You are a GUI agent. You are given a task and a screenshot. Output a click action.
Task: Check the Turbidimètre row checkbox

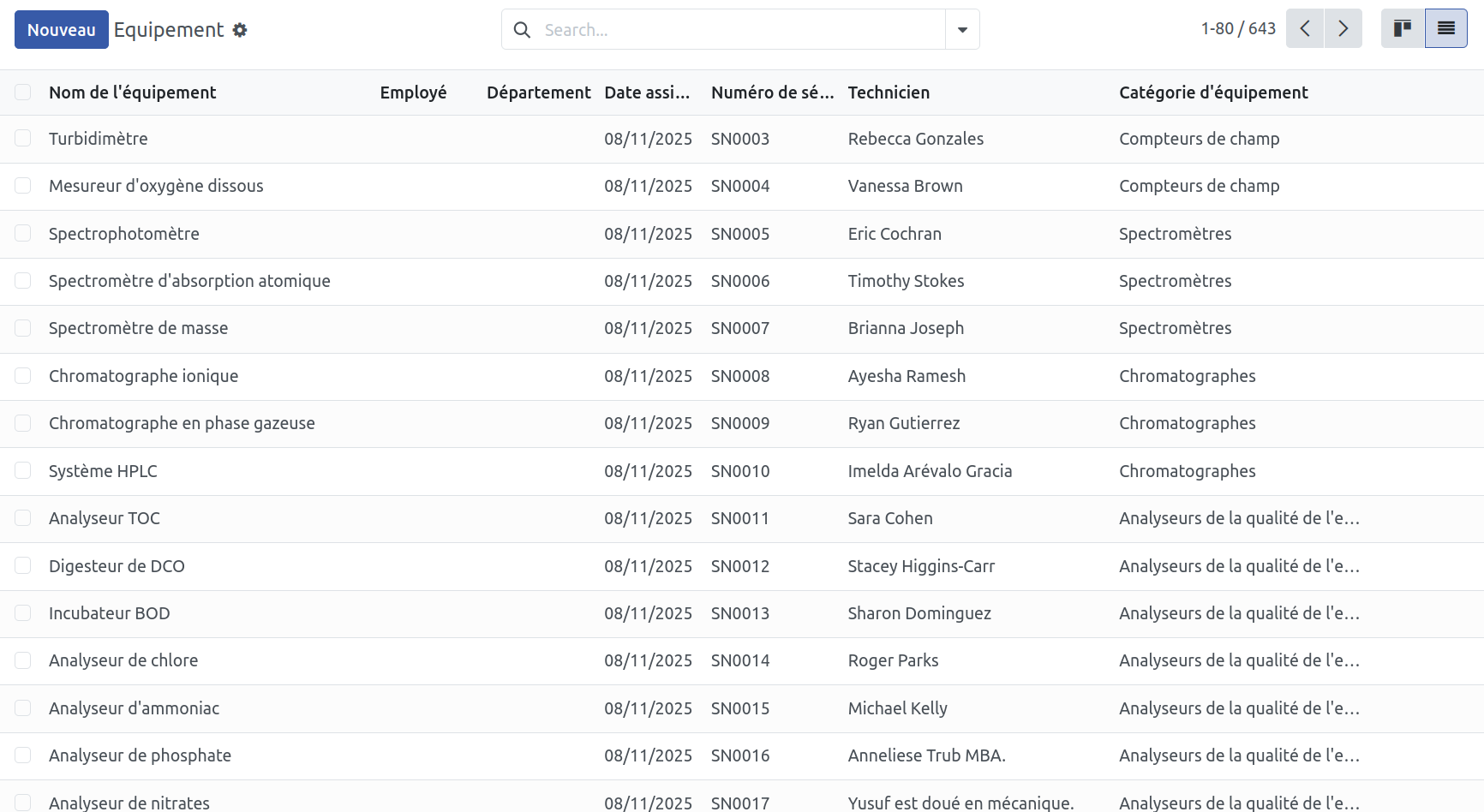23,139
